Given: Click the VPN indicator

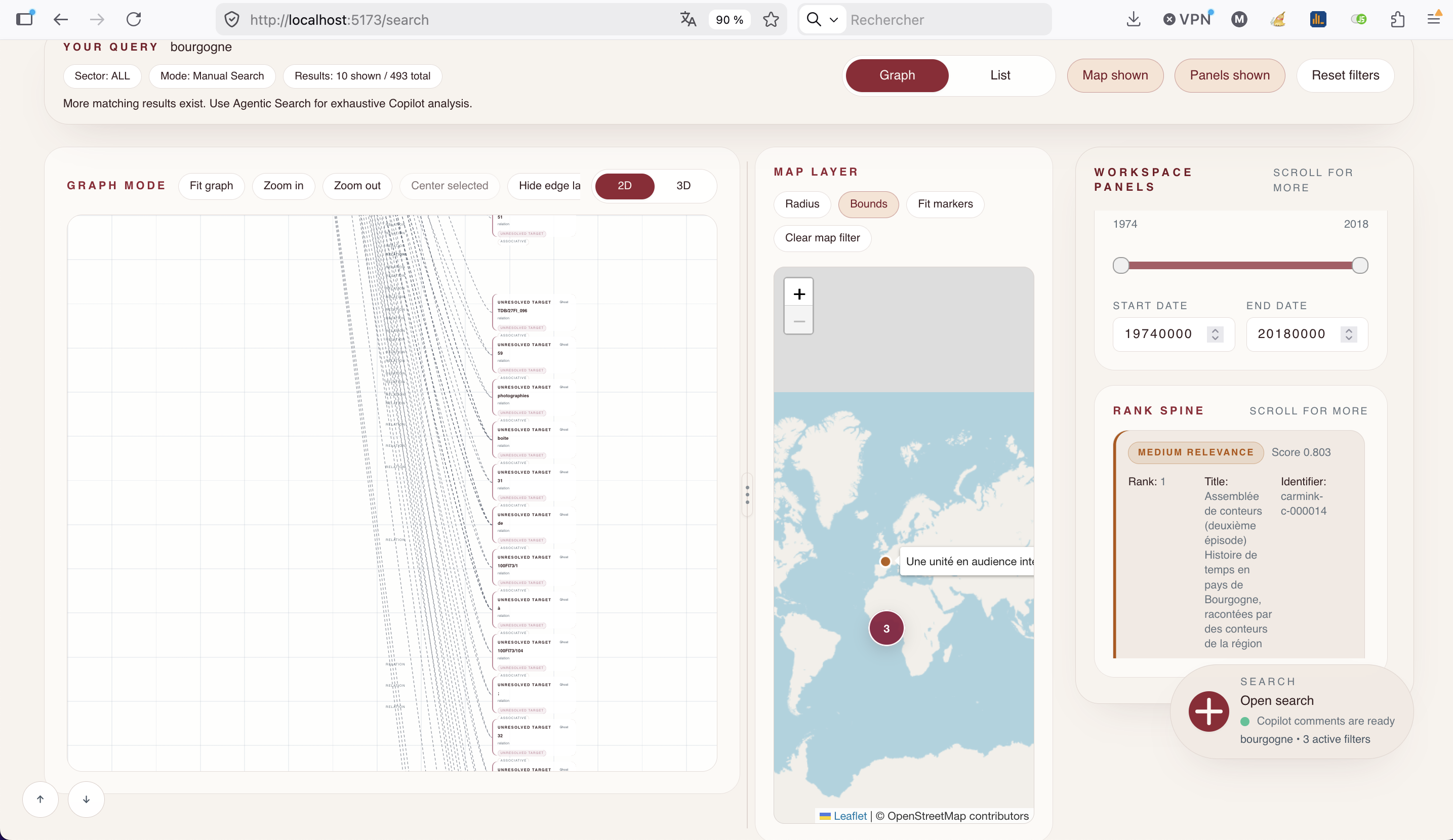Looking at the screenshot, I should point(1188,19).
